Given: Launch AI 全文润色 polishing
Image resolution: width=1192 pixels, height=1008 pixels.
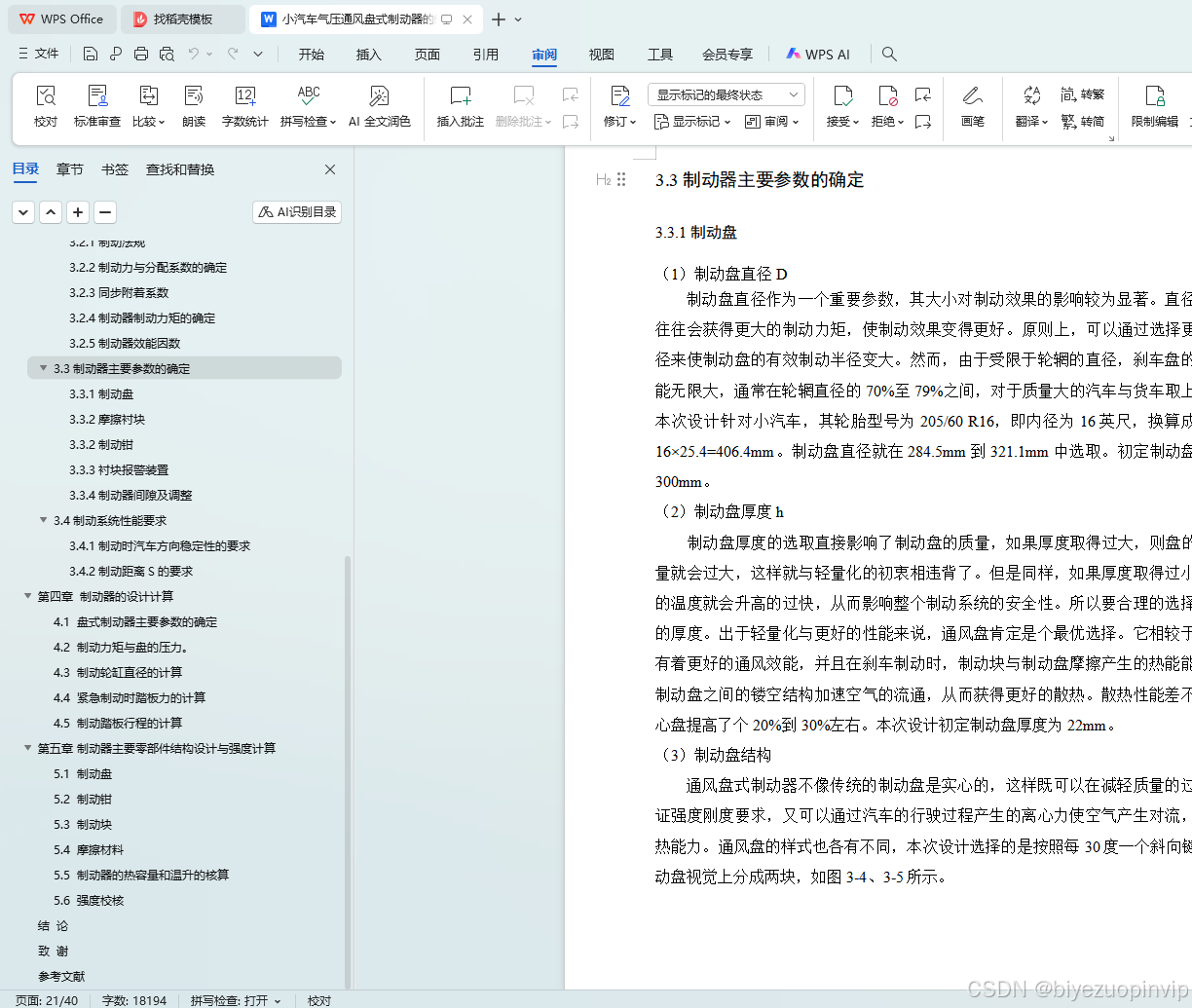Looking at the screenshot, I should click(380, 106).
